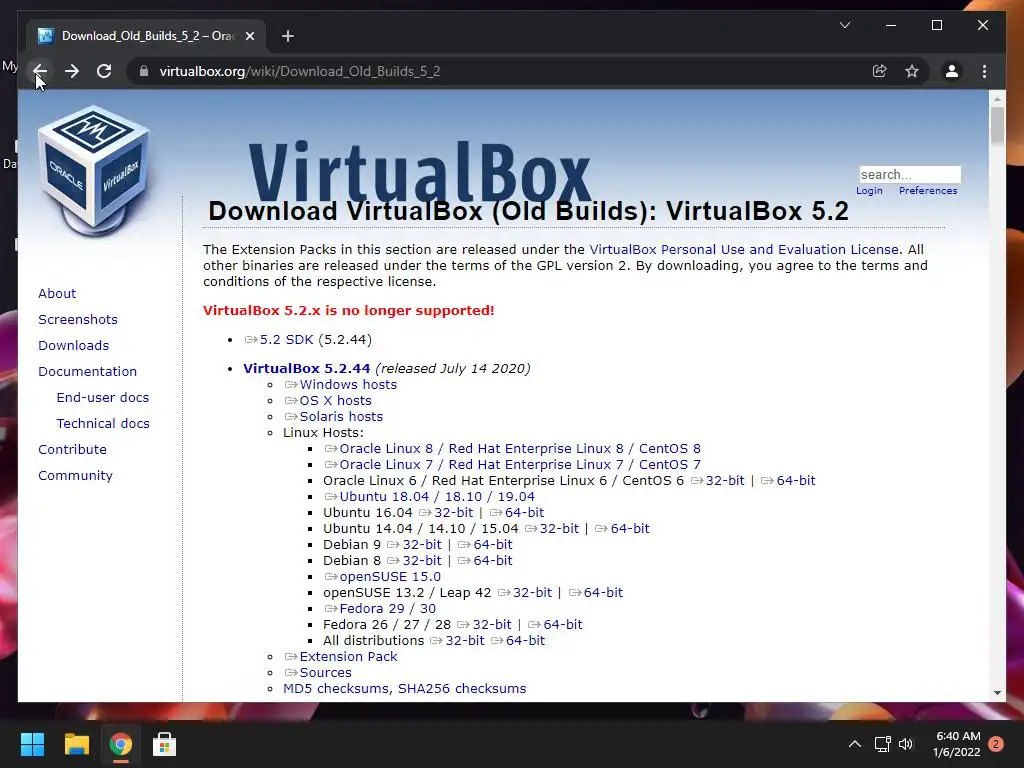Go back using the browser back arrow
1024x768 pixels.
coord(40,71)
